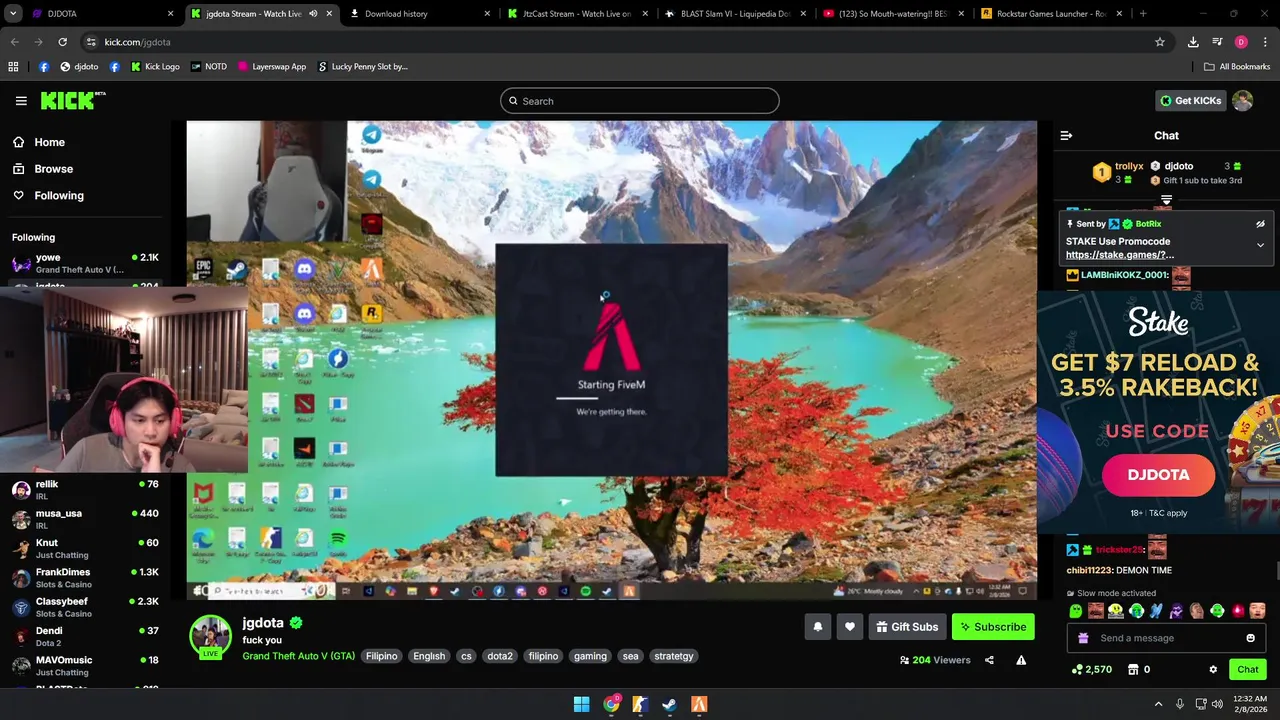Open the emoji picker in message box
1280x720 pixels.
[x=1250, y=638]
